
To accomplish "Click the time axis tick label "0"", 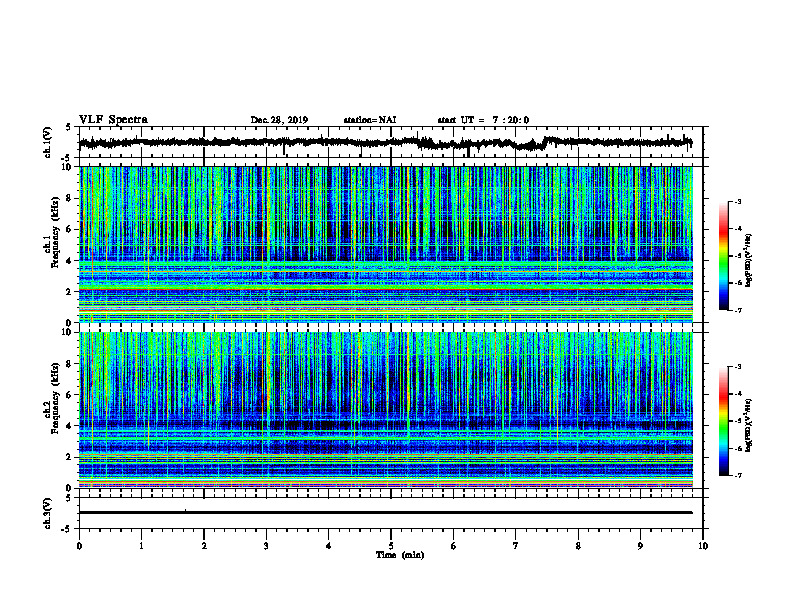I will (79, 546).
